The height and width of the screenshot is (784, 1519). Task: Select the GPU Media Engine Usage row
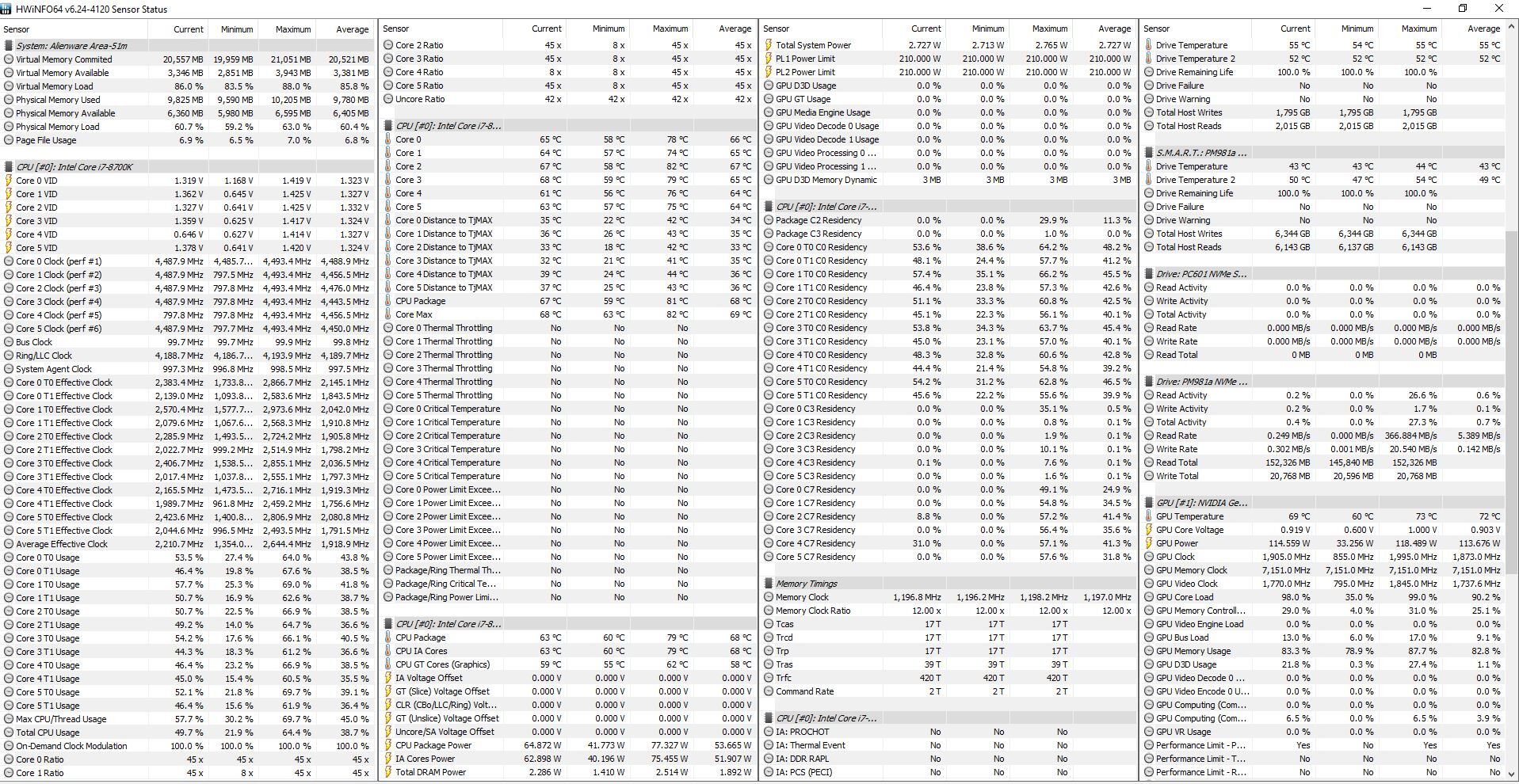(x=948, y=112)
